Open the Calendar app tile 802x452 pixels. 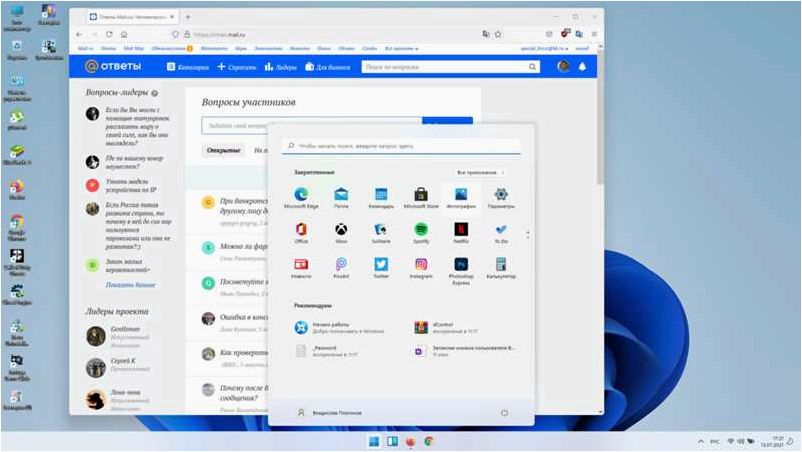[381, 197]
